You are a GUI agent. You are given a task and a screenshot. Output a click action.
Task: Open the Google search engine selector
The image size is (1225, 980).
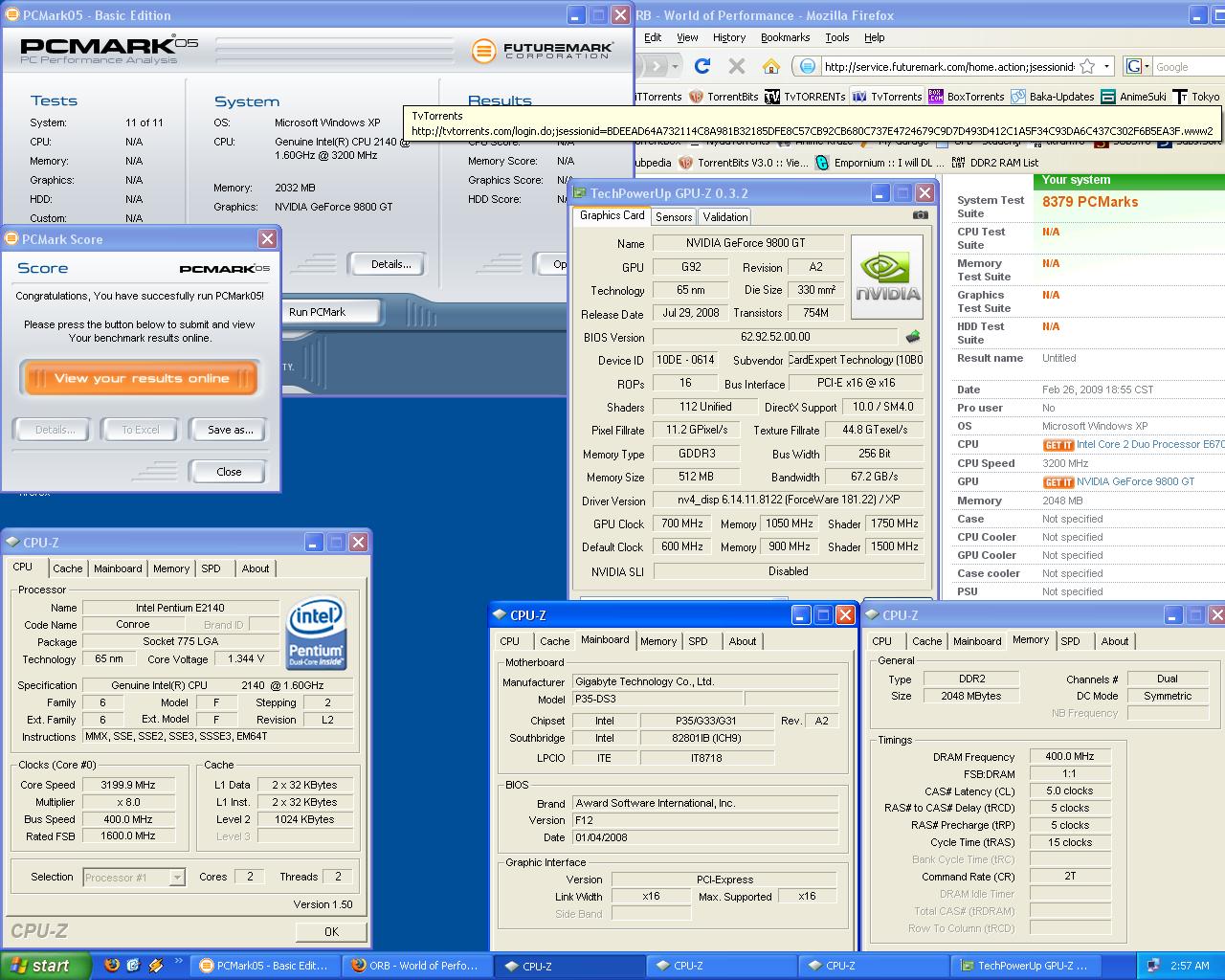(x=1137, y=66)
